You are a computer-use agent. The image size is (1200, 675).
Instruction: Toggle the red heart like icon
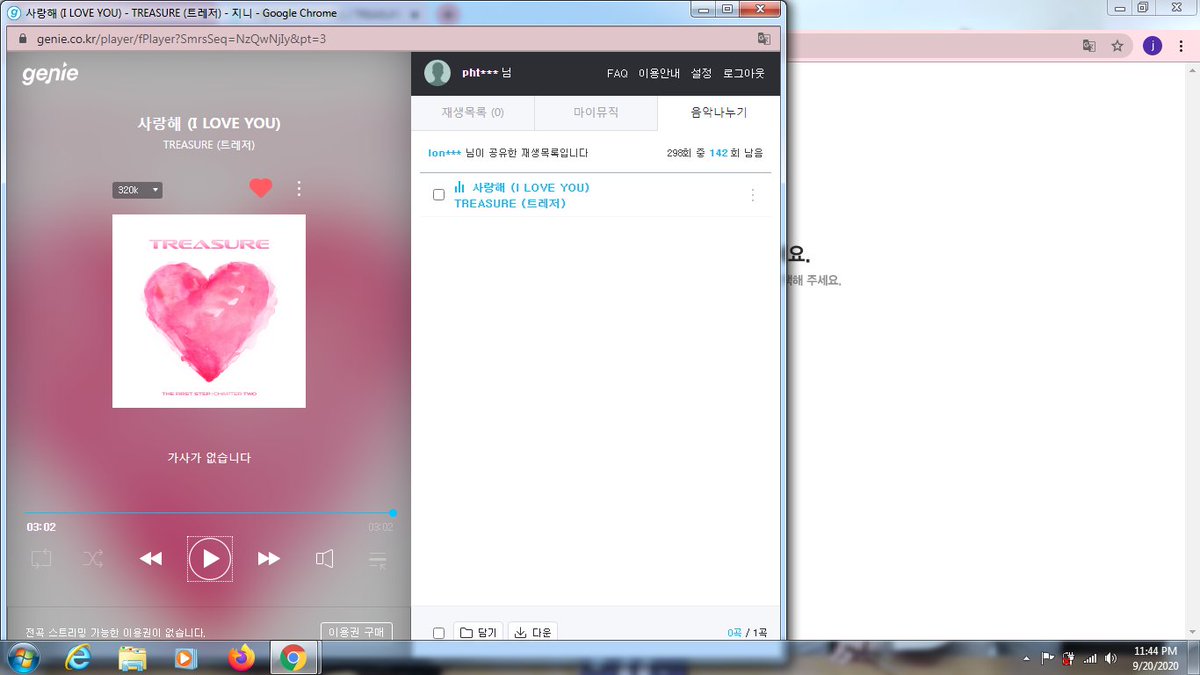pos(260,188)
